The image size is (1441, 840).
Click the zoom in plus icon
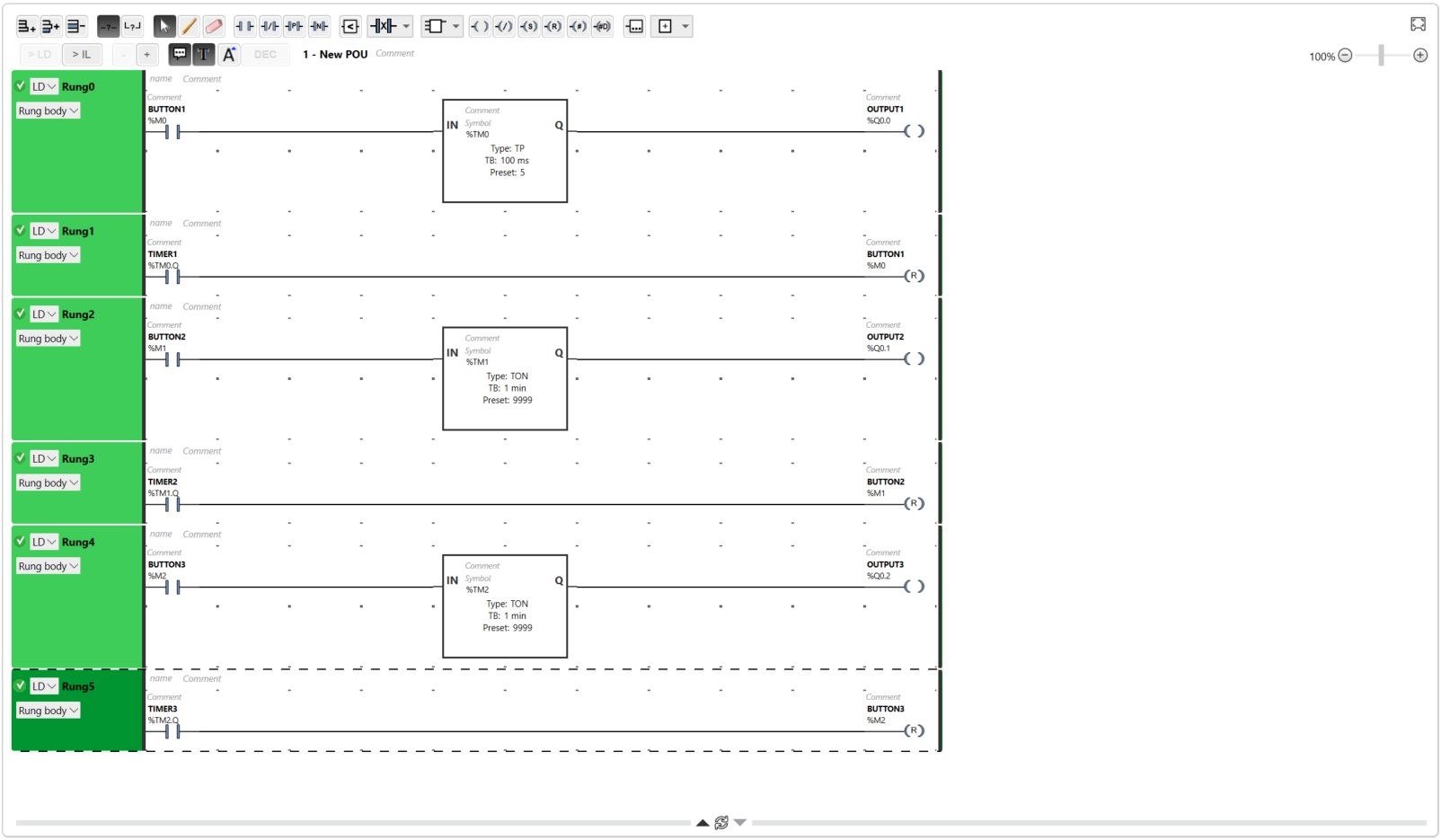click(x=1420, y=56)
